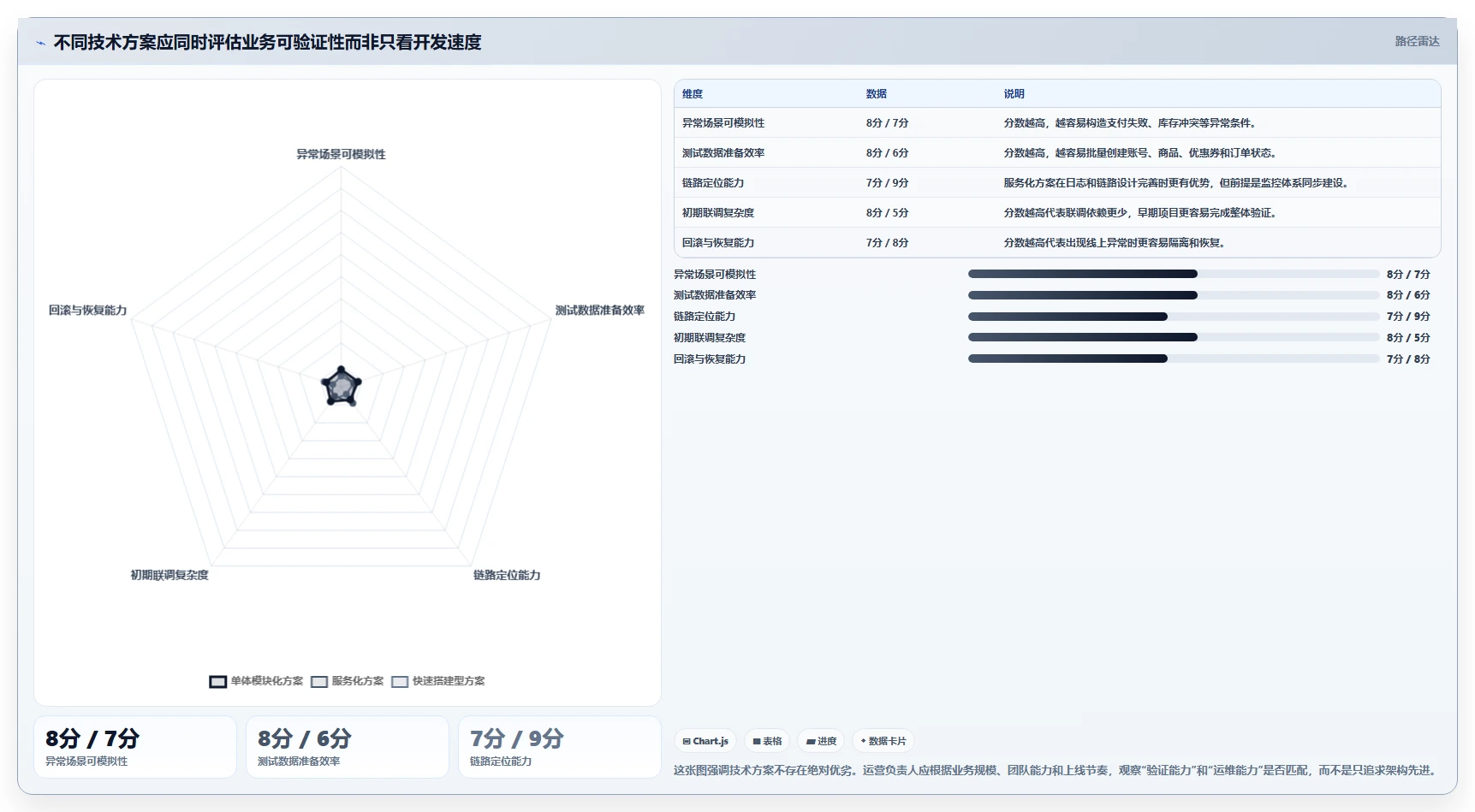Click the small icon left of the page title
Screen dimensions: 1475x812
40,43
